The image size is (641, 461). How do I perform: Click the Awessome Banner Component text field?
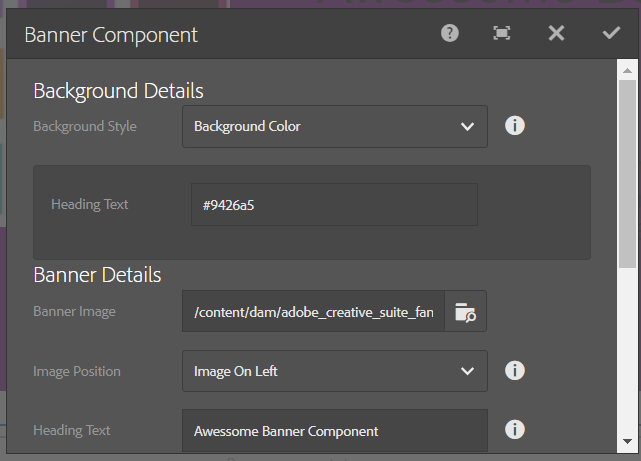pos(334,431)
